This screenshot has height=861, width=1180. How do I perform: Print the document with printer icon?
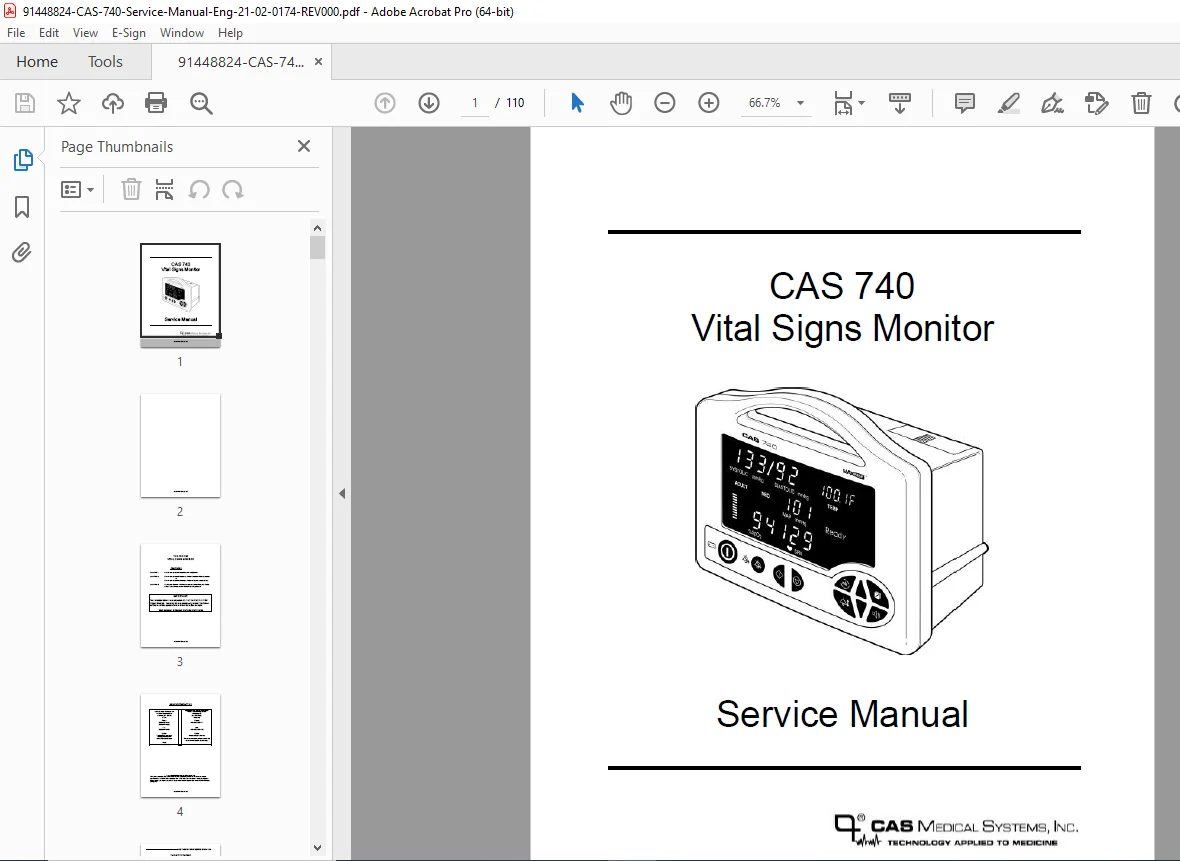tap(156, 103)
